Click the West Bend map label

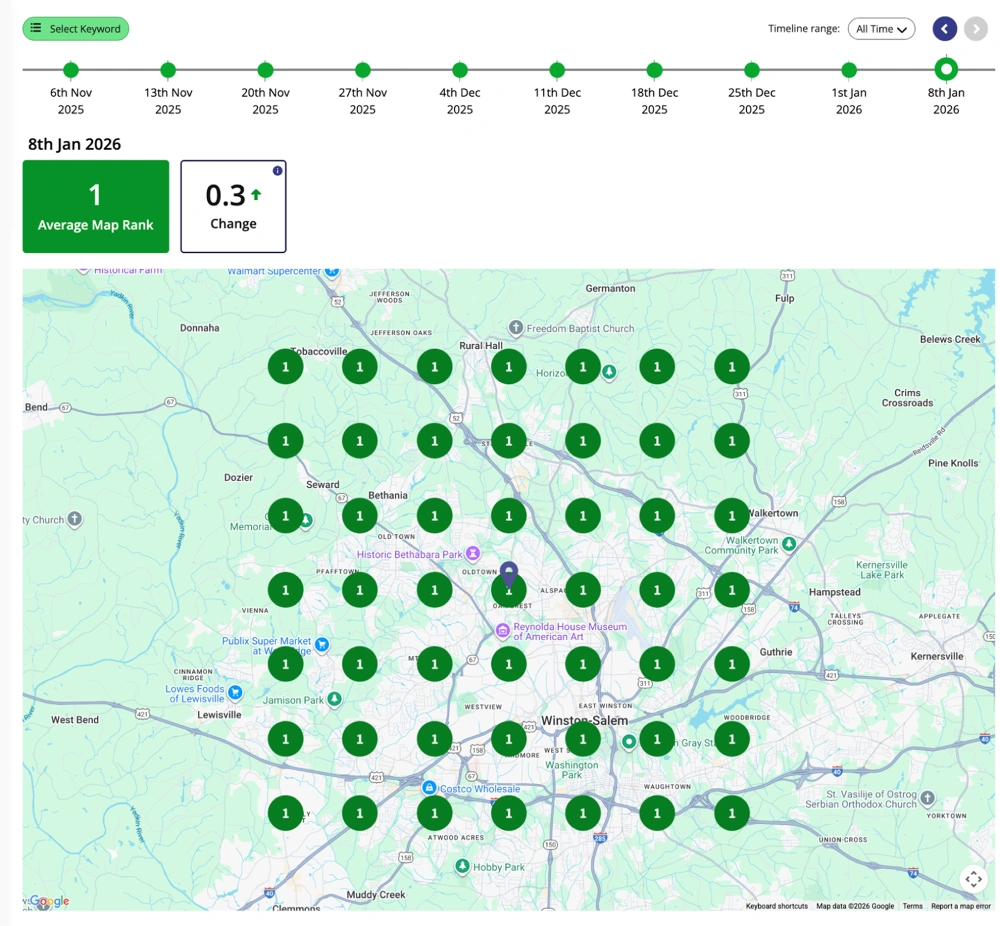[x=75, y=719]
